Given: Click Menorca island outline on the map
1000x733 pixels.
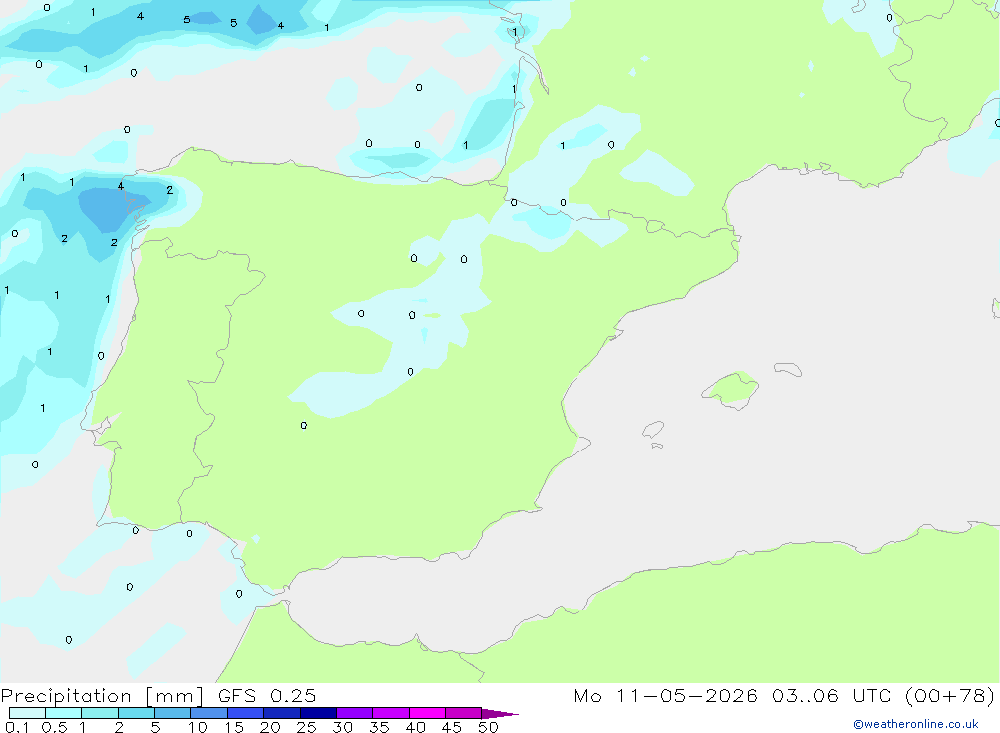Looking at the screenshot, I should (788, 369).
